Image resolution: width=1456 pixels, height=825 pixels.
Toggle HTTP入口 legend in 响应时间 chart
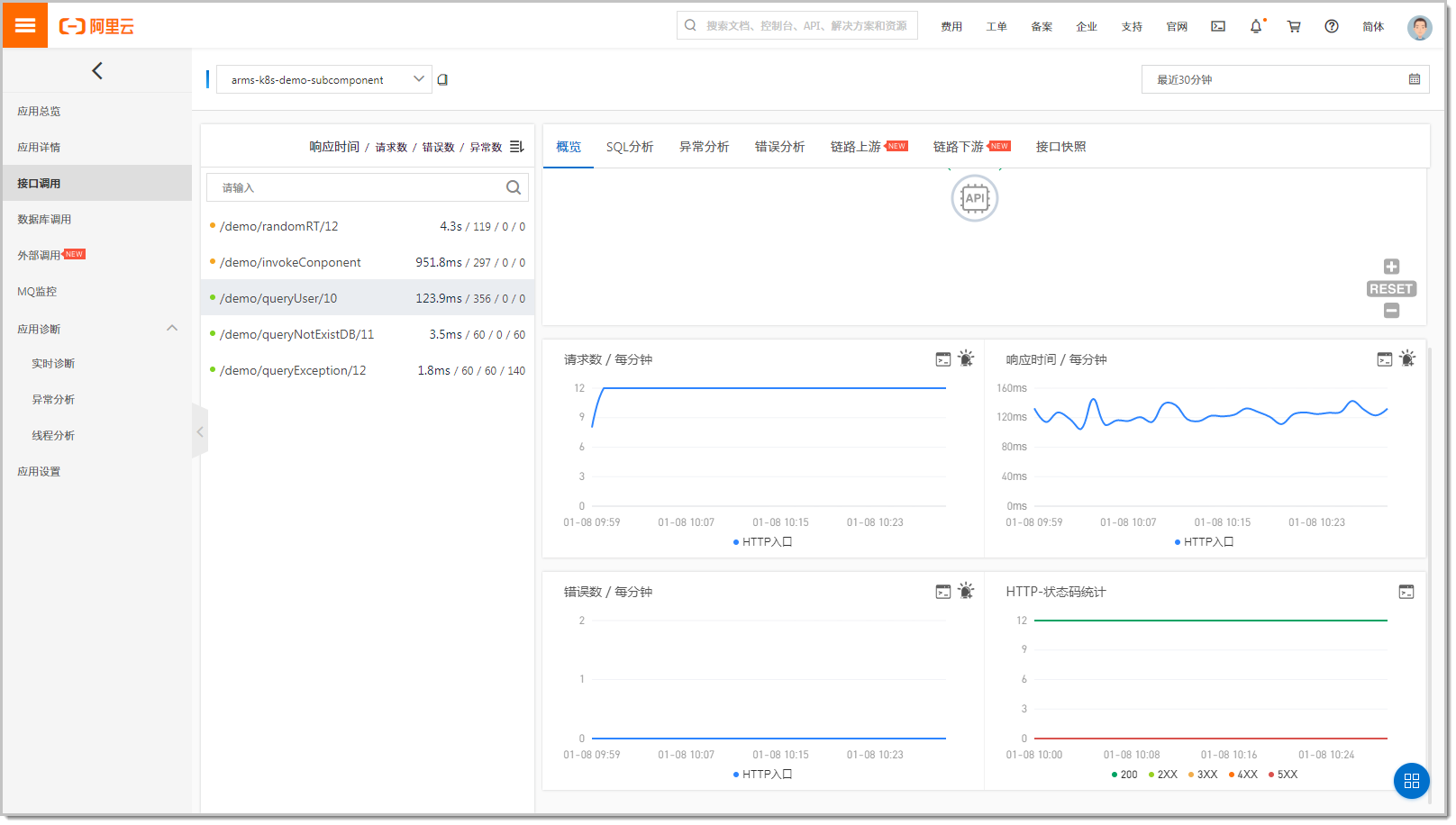tap(1204, 542)
